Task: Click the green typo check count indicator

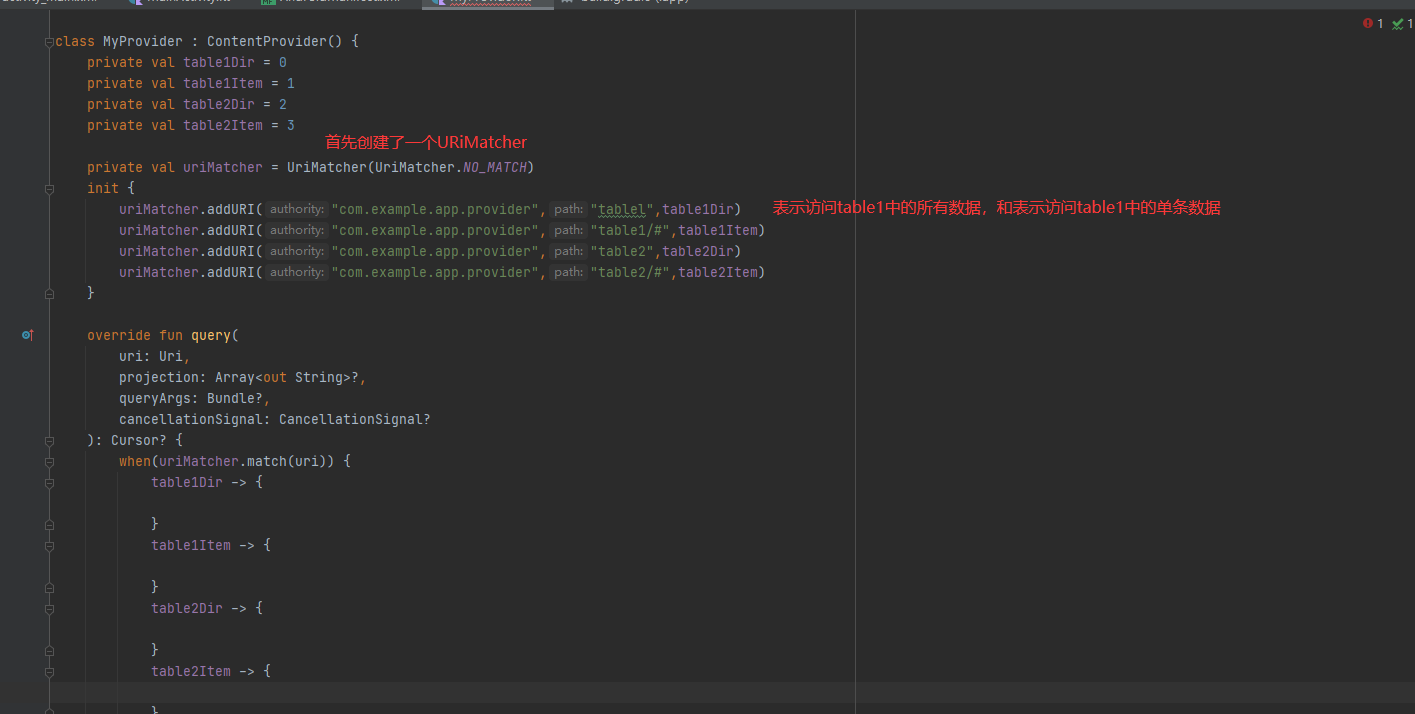Action: point(1402,23)
